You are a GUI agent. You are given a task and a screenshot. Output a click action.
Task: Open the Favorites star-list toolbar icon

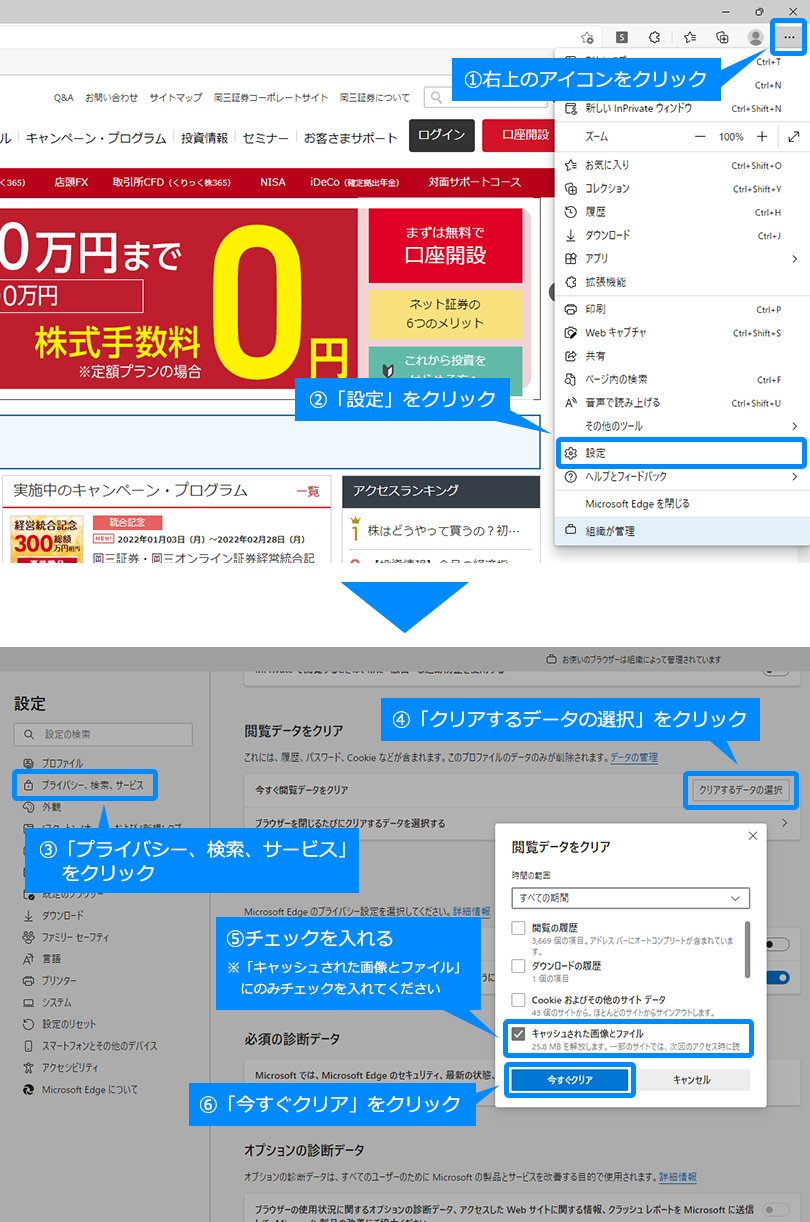pos(690,37)
